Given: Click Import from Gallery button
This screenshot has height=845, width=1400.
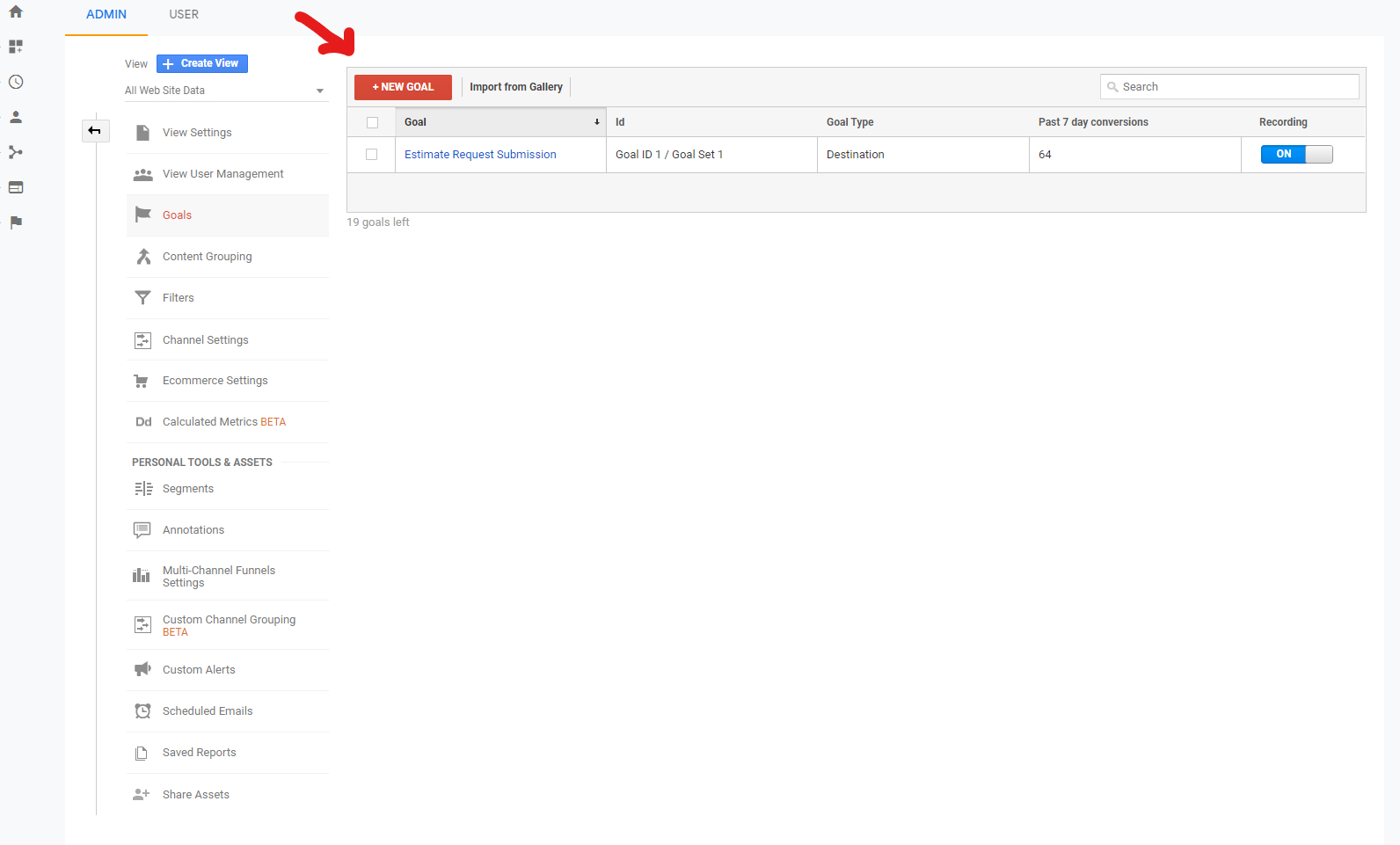Looking at the screenshot, I should click(516, 87).
